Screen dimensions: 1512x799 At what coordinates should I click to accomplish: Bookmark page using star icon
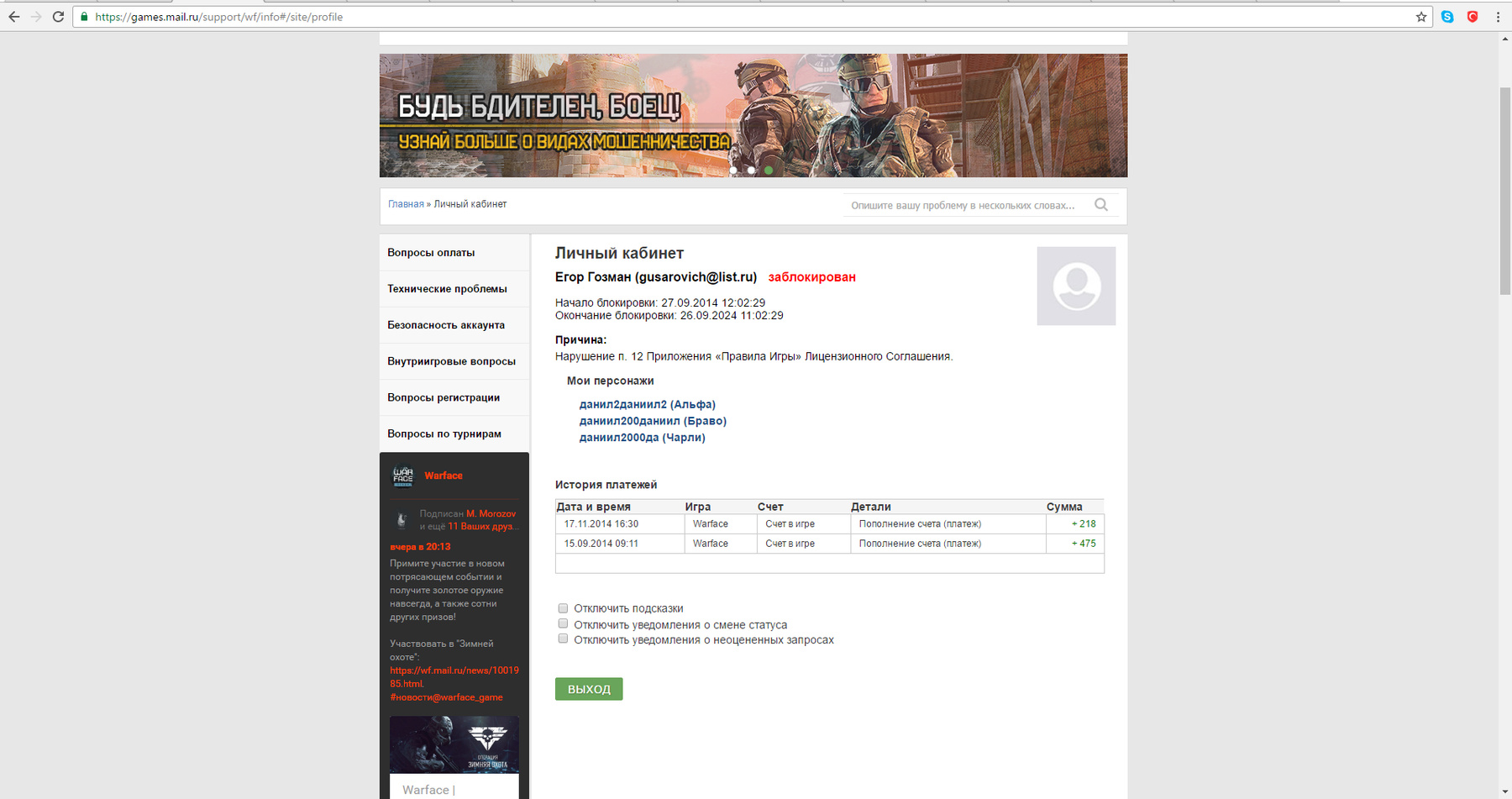(x=1421, y=17)
